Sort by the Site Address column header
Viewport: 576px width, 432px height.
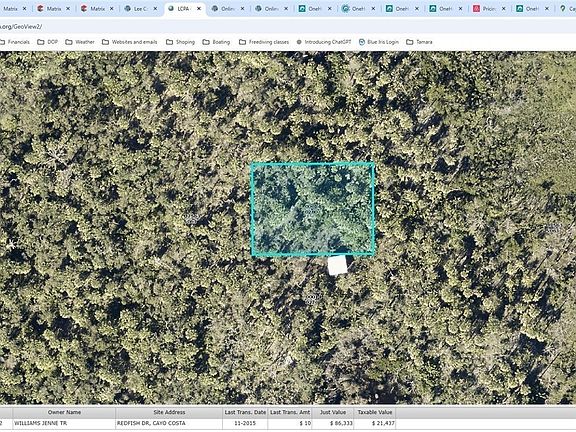[169, 413]
